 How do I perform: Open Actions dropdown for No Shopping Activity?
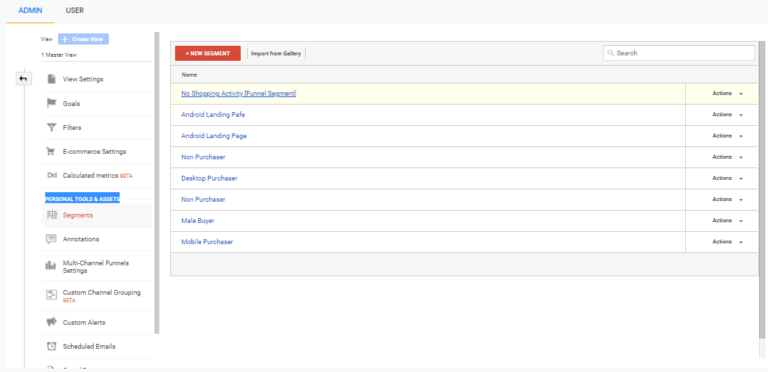pos(727,93)
